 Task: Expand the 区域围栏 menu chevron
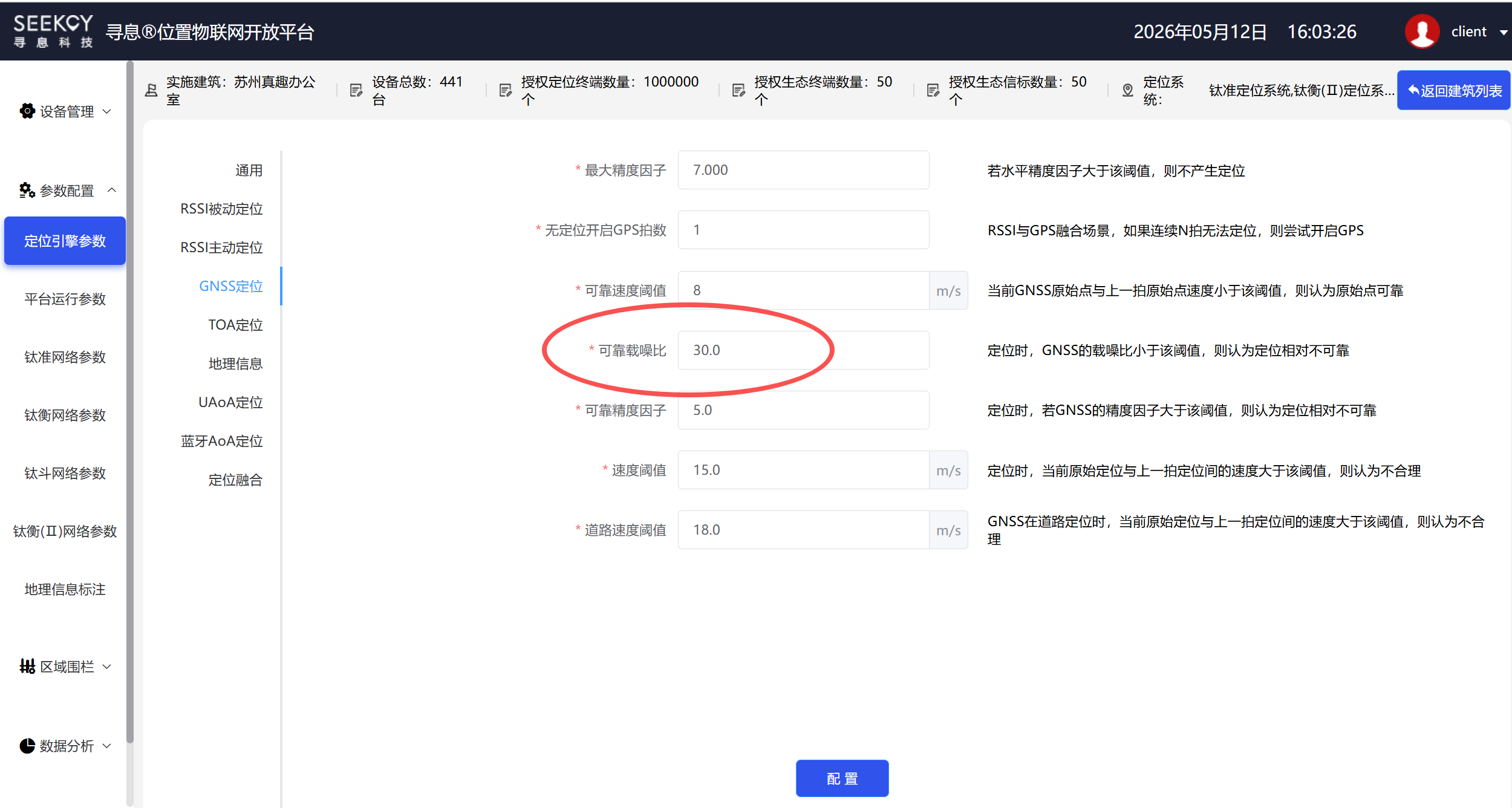pos(107,666)
